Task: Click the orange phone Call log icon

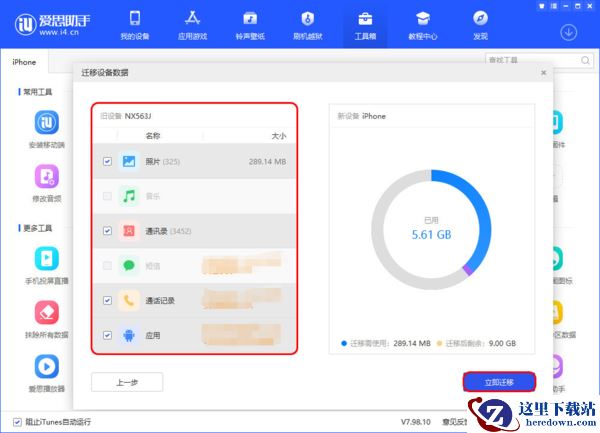Action: pos(129,300)
